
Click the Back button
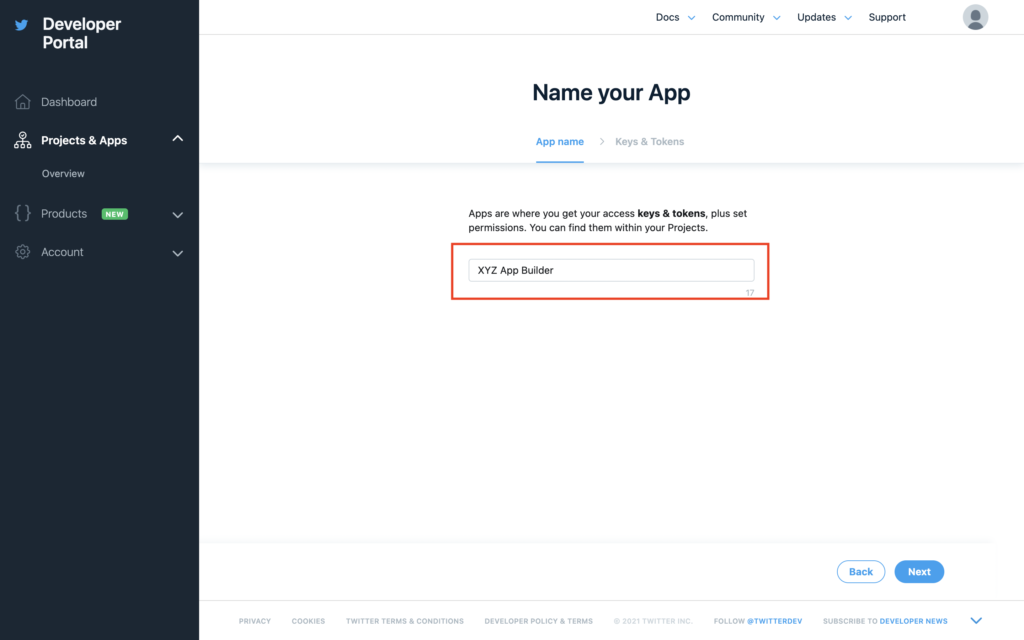(x=861, y=571)
